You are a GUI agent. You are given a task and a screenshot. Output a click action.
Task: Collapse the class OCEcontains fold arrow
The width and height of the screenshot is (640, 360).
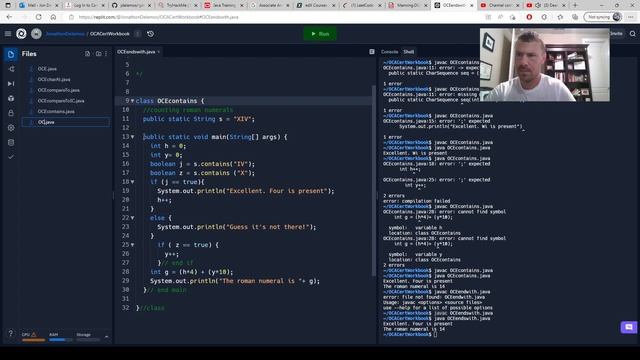[132, 101]
